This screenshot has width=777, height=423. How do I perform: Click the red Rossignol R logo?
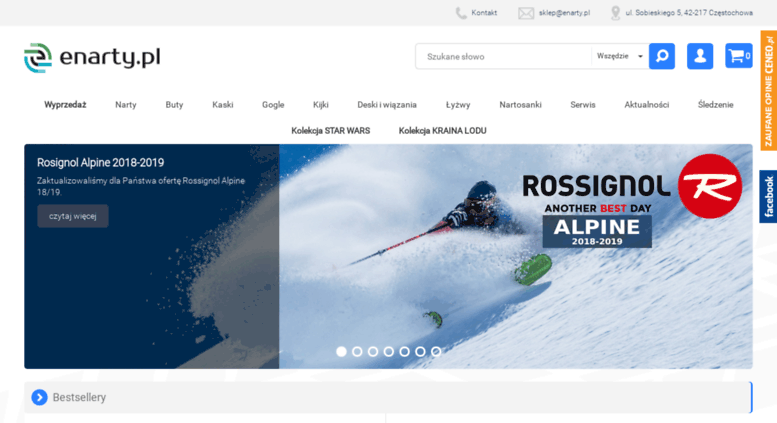[710, 186]
